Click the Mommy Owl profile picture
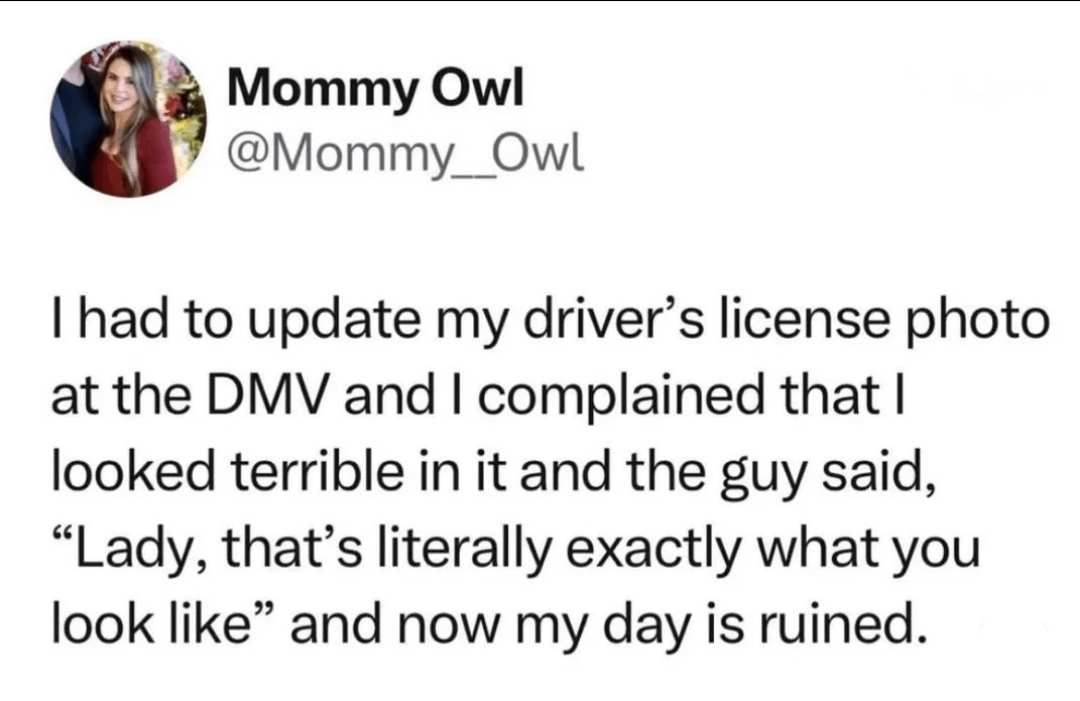Screen dimensions: 1080x701 [x=126, y=119]
